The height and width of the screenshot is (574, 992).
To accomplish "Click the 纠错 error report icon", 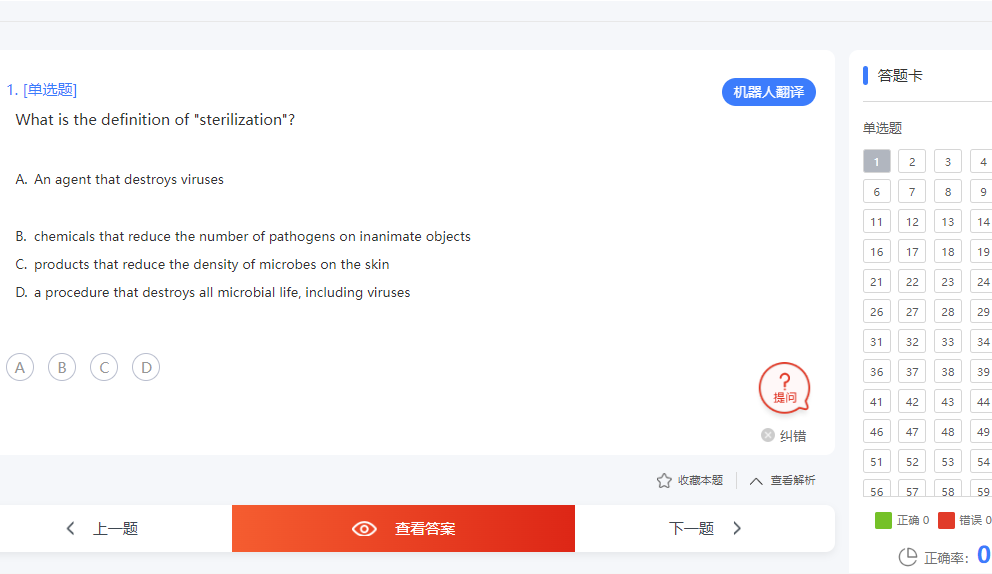I will [767, 435].
